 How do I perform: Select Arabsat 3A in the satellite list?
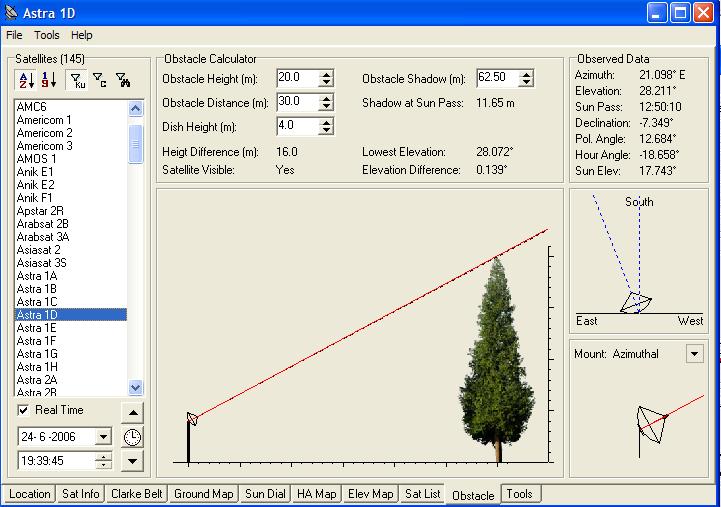(71, 237)
